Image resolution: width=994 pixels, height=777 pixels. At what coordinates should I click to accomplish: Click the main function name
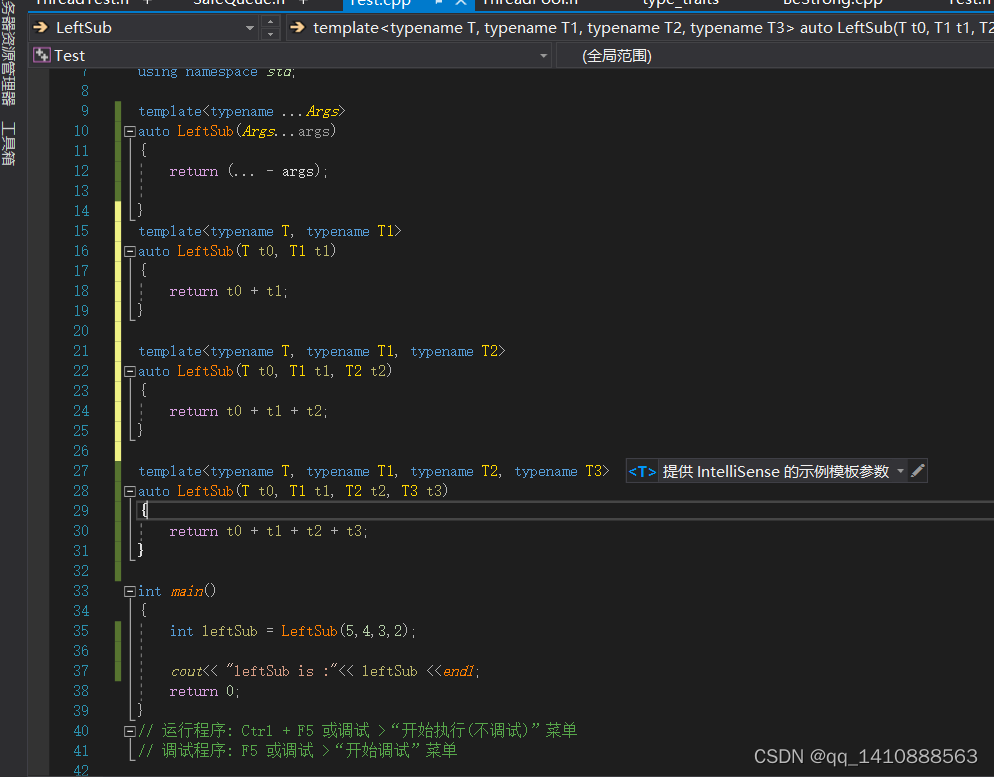pyautogui.click(x=187, y=591)
